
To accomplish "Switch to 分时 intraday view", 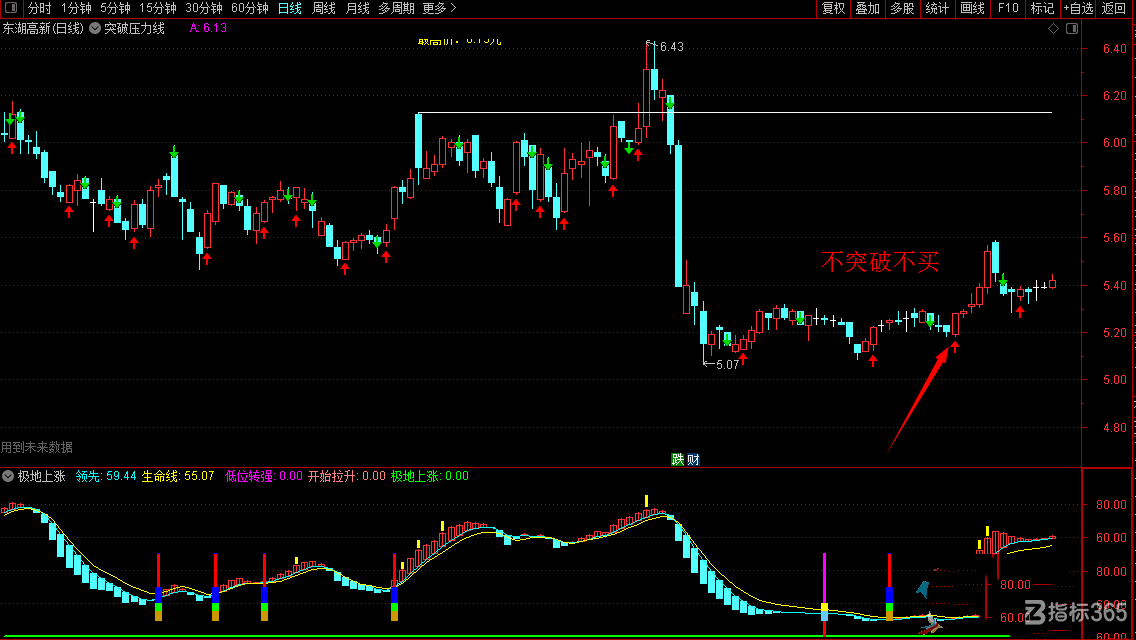I will point(40,9).
